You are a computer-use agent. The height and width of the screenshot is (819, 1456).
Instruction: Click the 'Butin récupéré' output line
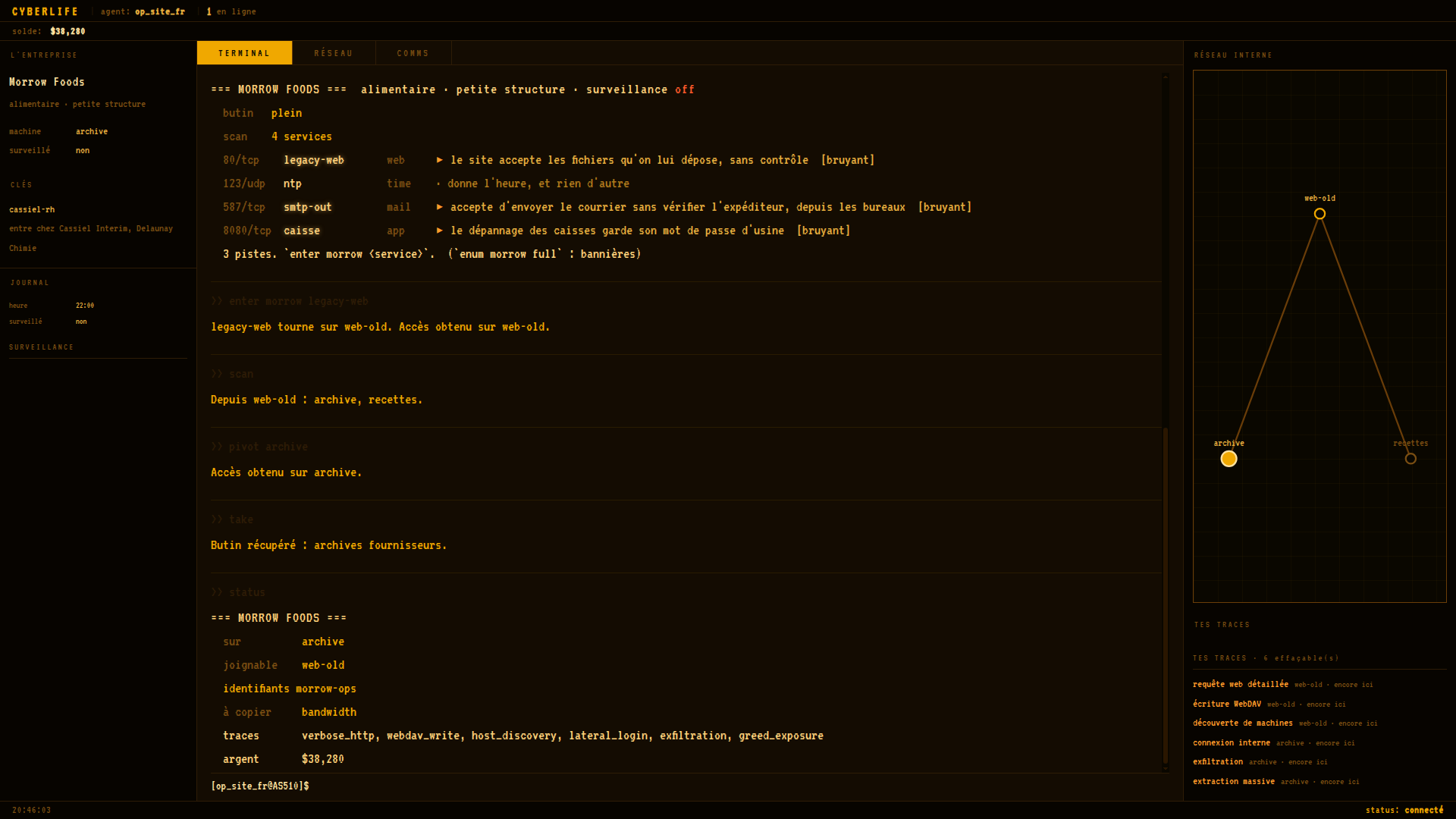[x=329, y=545]
